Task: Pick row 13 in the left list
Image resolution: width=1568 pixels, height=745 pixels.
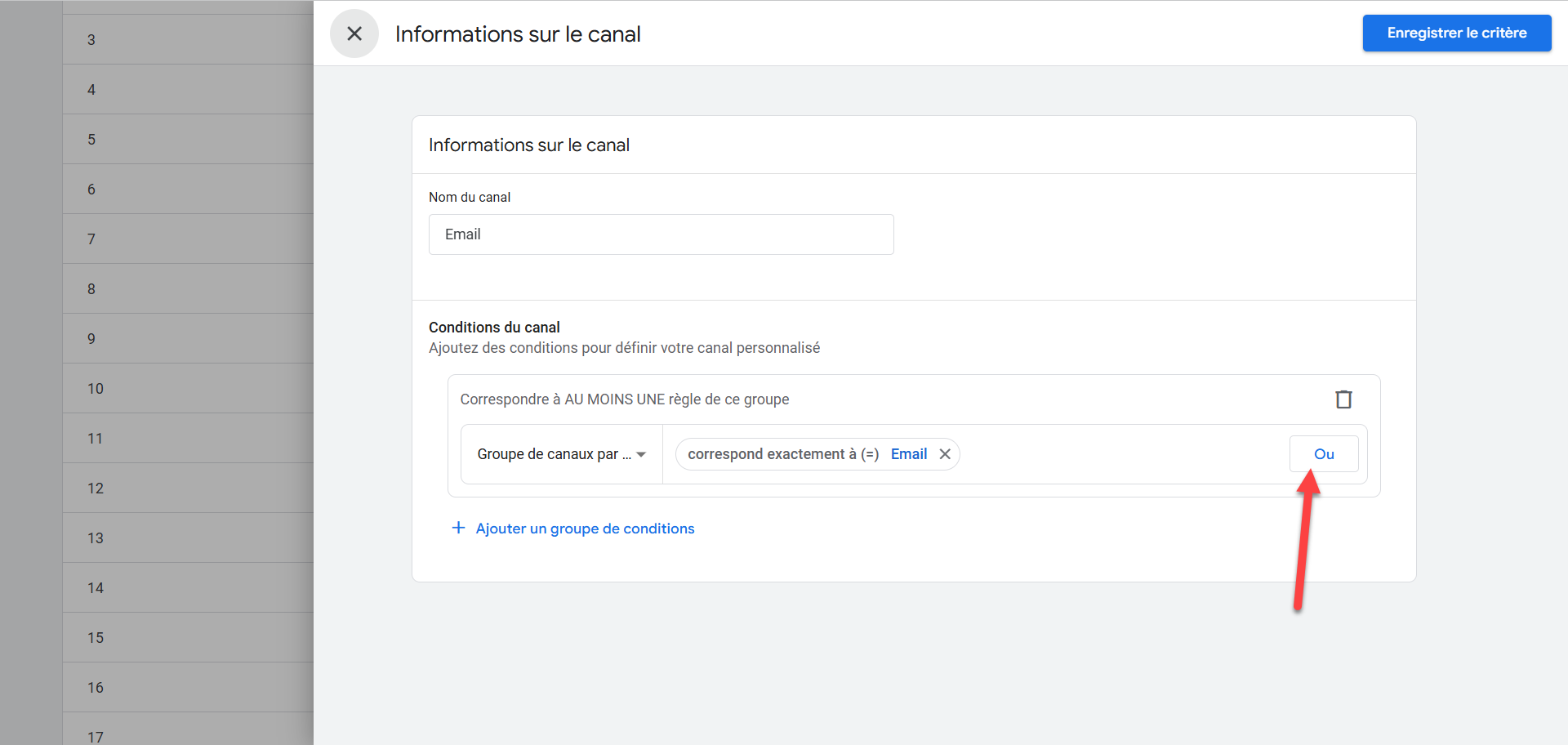Action: 188,538
